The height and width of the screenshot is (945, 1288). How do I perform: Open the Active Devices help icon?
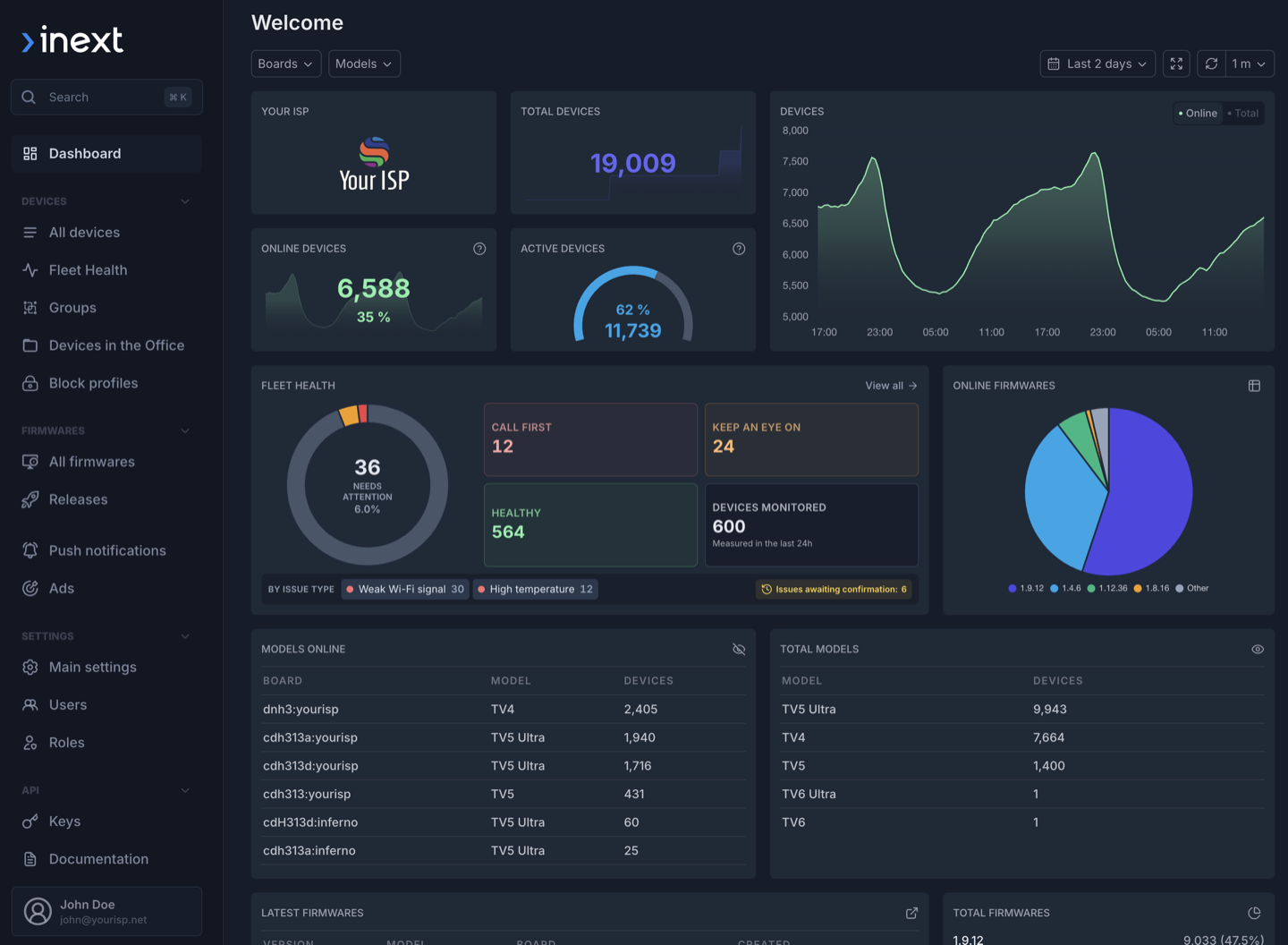point(739,249)
